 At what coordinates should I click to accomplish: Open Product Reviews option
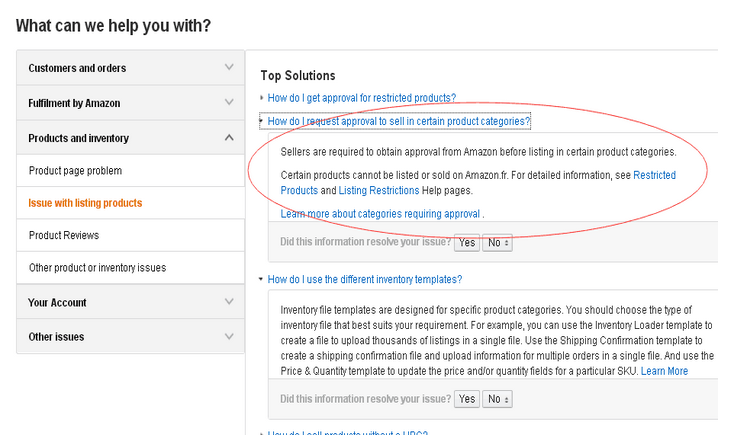[x=64, y=235]
